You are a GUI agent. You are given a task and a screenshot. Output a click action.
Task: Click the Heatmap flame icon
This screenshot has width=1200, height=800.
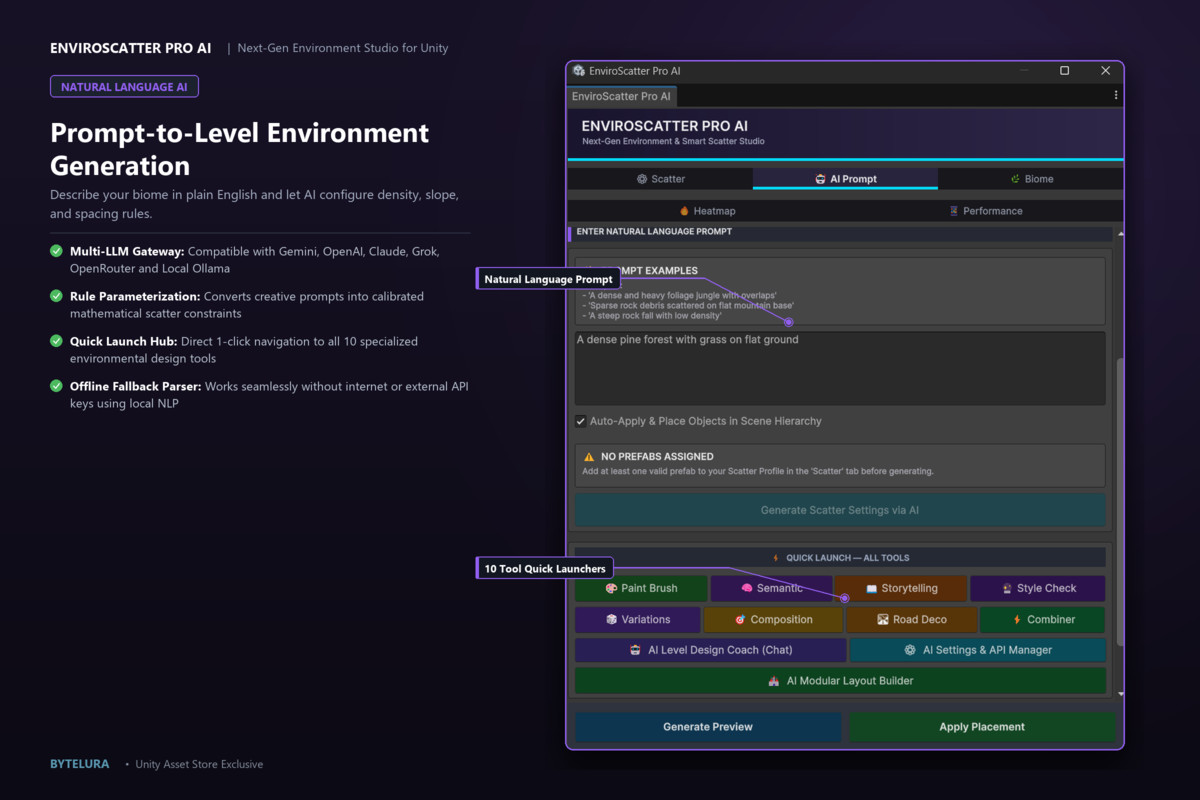[x=684, y=211]
